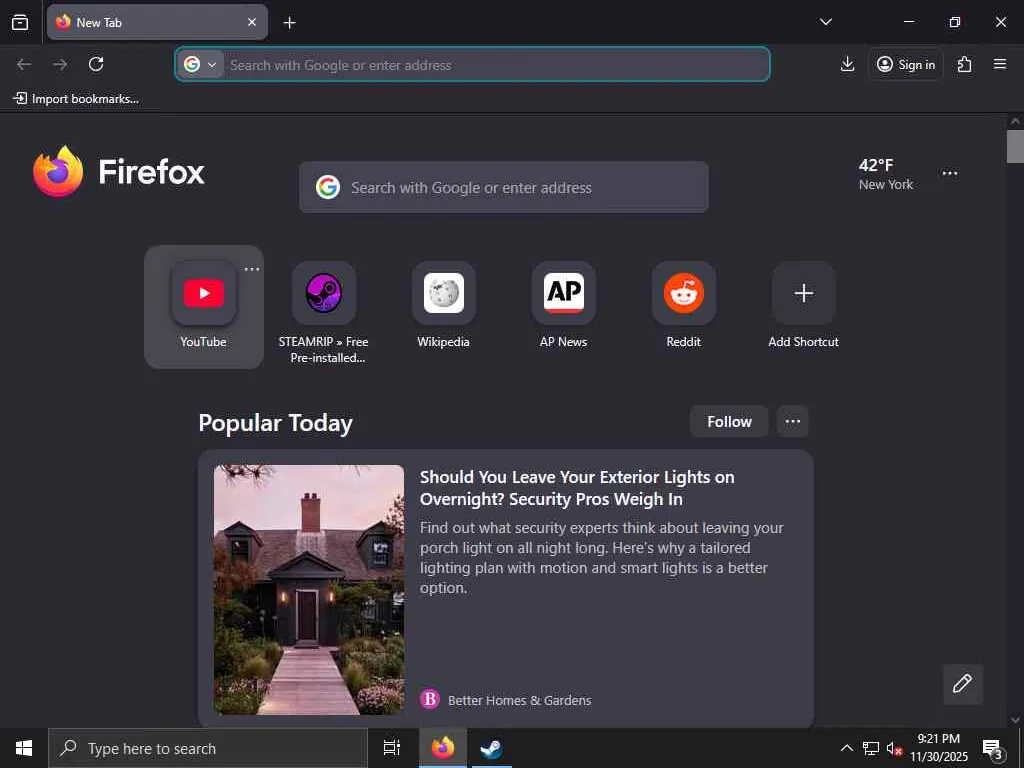Click Import bookmarks toolbar item
The image size is (1024, 768).
pos(76,99)
